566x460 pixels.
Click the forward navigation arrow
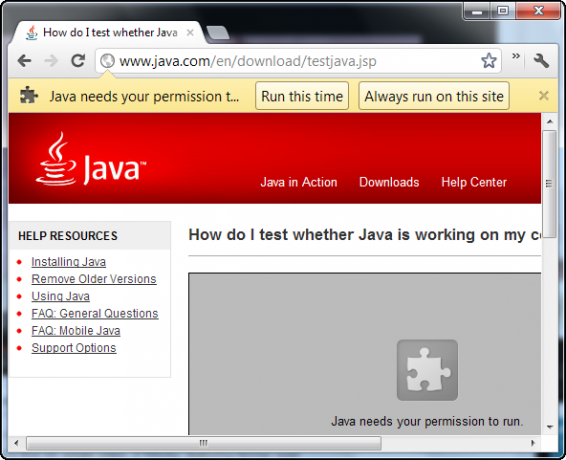pyautogui.click(x=51, y=61)
